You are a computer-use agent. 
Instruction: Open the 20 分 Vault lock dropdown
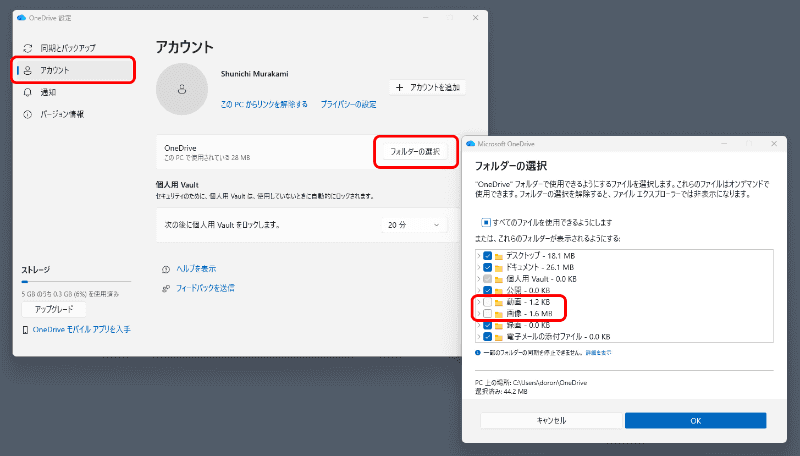click(414, 225)
